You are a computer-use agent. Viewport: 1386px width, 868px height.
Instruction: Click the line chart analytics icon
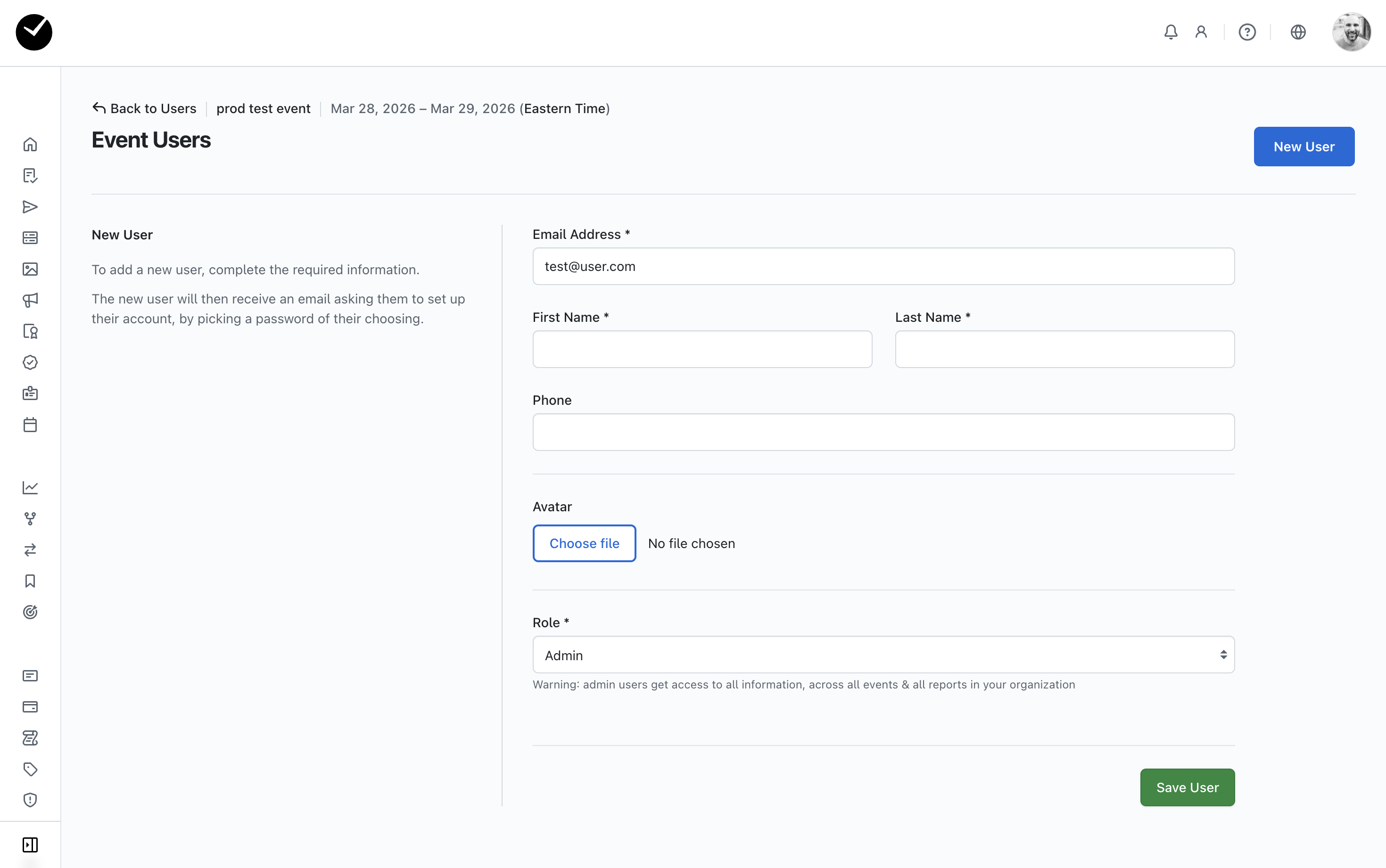click(30, 487)
